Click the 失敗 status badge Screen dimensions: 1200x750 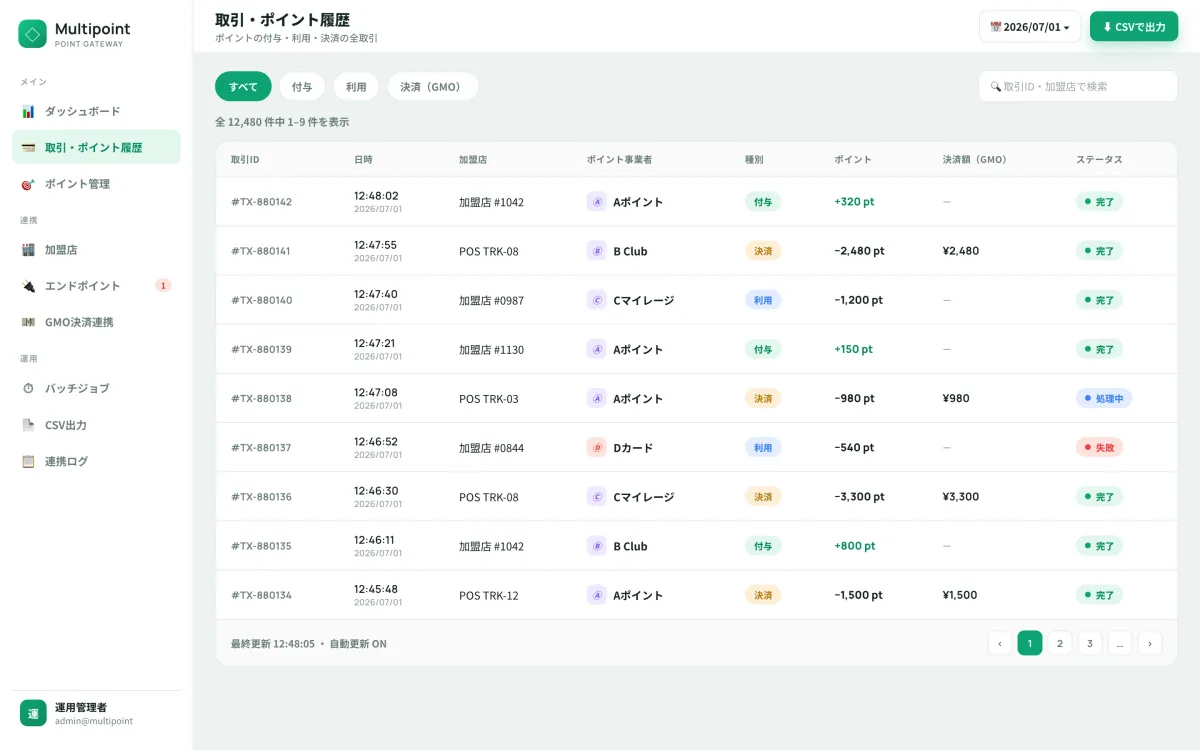tap(1099, 447)
